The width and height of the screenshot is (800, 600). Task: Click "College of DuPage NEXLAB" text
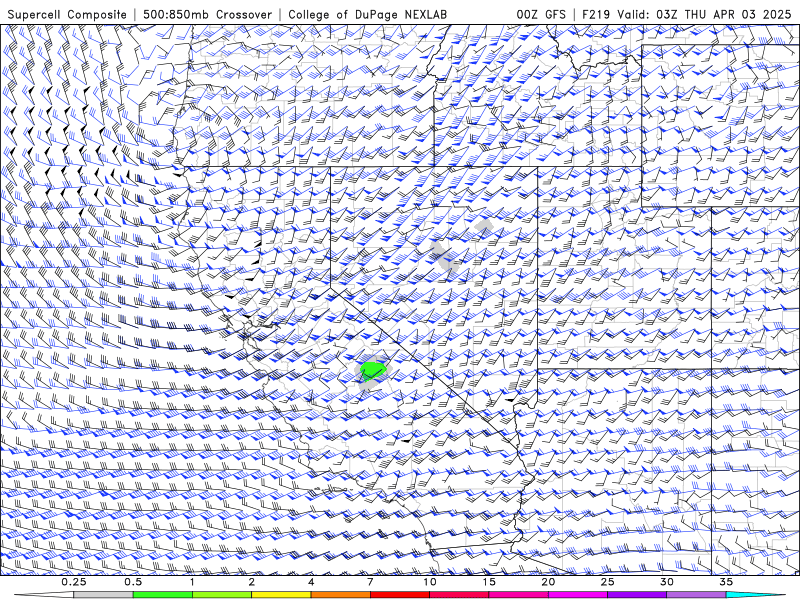click(x=367, y=14)
